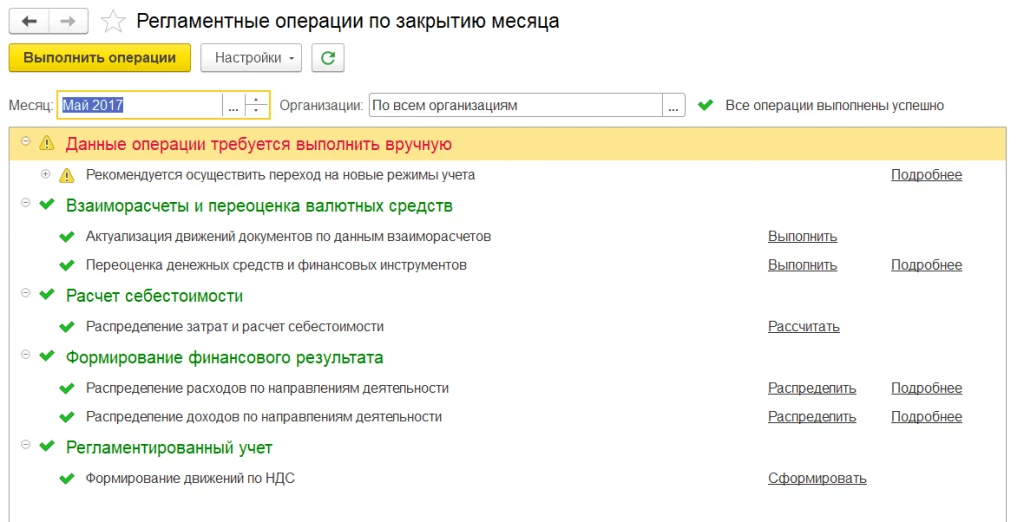Click 'Все операции выполнены успешно' status text
Screen dimensions: 1024x522
pyautogui.click(x=835, y=105)
